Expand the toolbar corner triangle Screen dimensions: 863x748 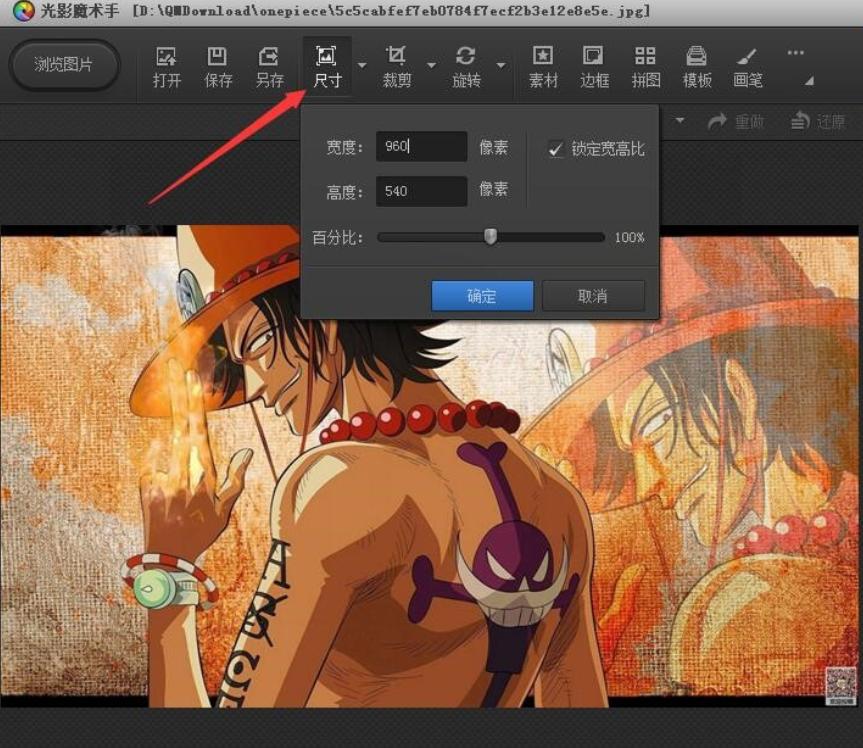tap(809, 81)
